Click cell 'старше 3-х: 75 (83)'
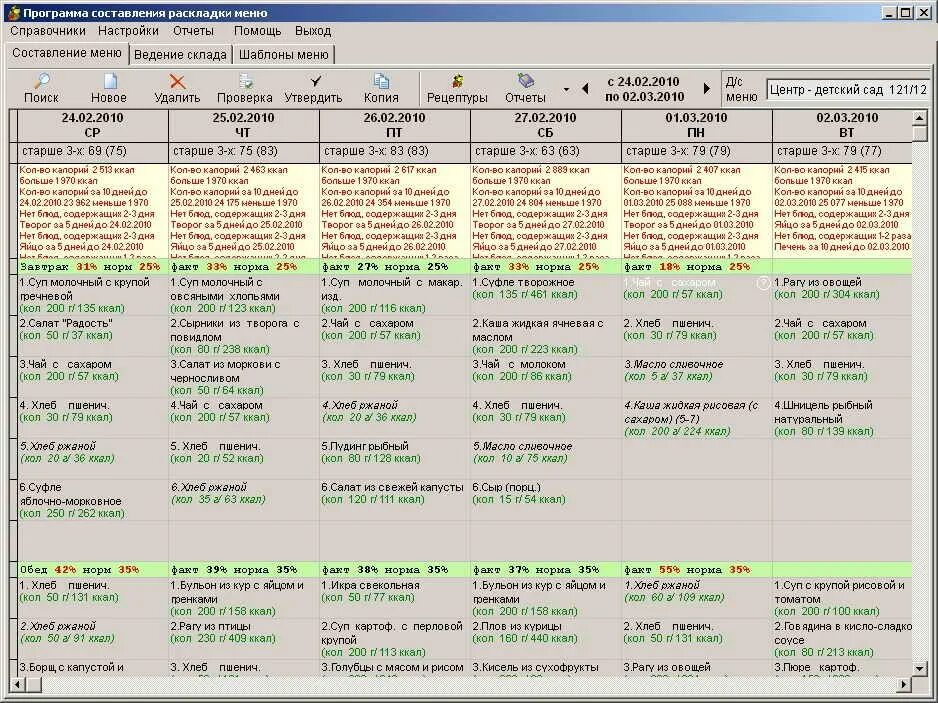 click(x=243, y=151)
